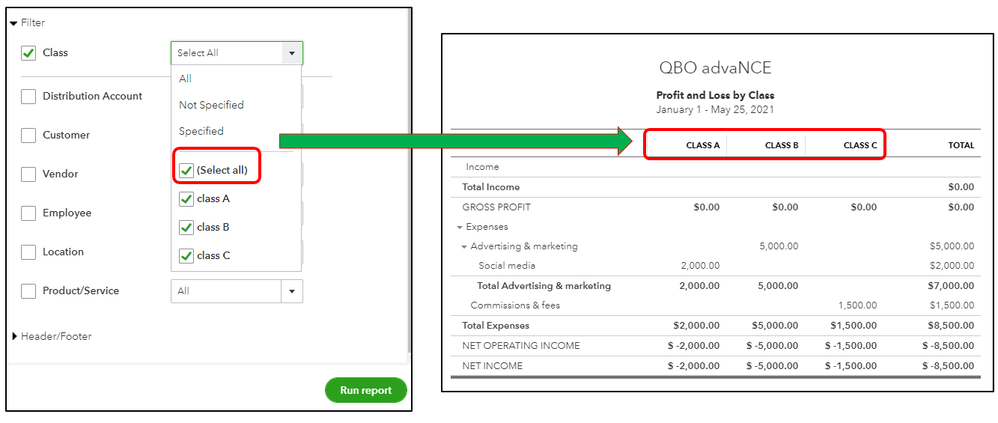Collapse the Filter section triangle
998x423 pixels.
(14, 22)
